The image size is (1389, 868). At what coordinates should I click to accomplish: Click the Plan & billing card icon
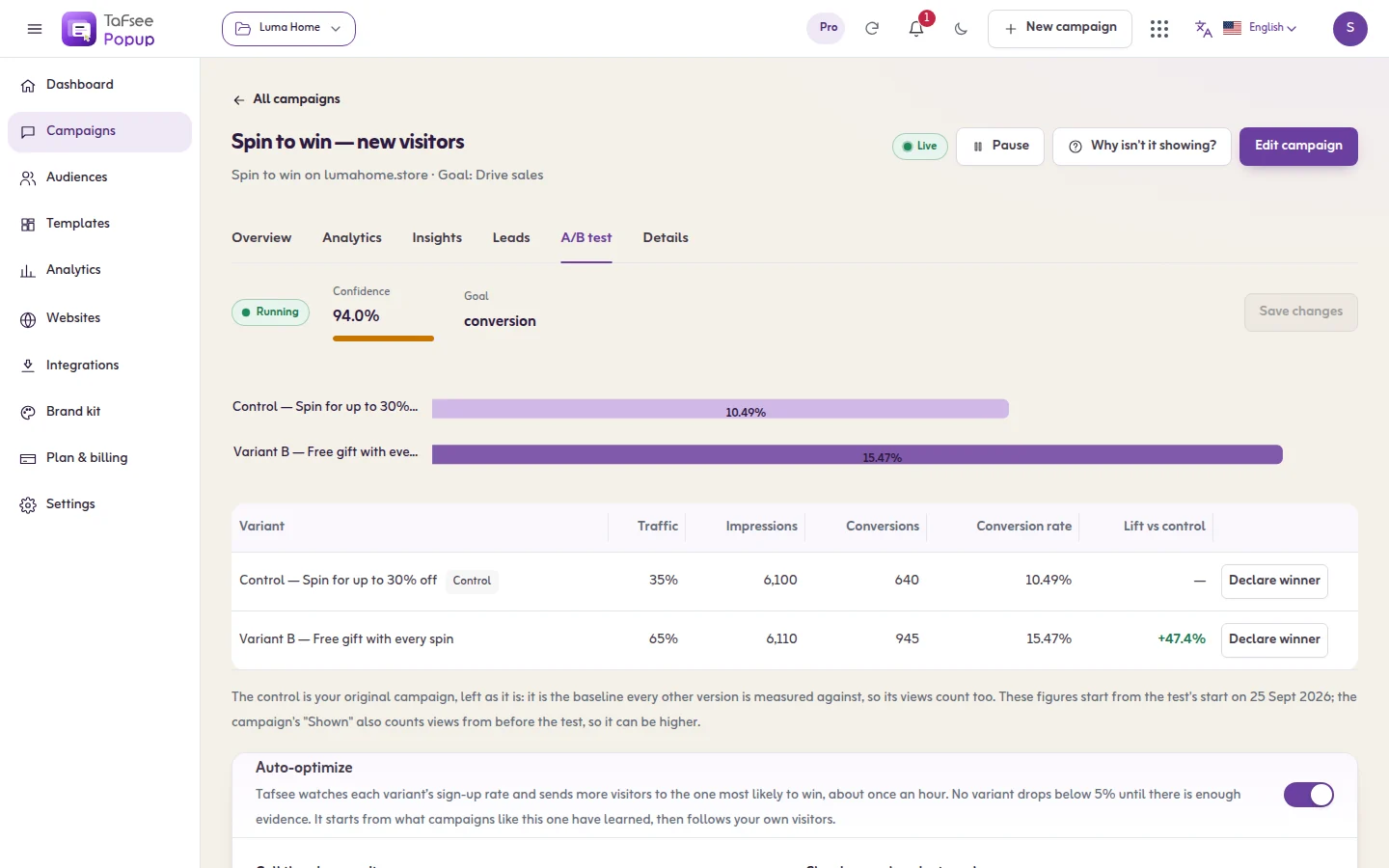click(x=28, y=459)
